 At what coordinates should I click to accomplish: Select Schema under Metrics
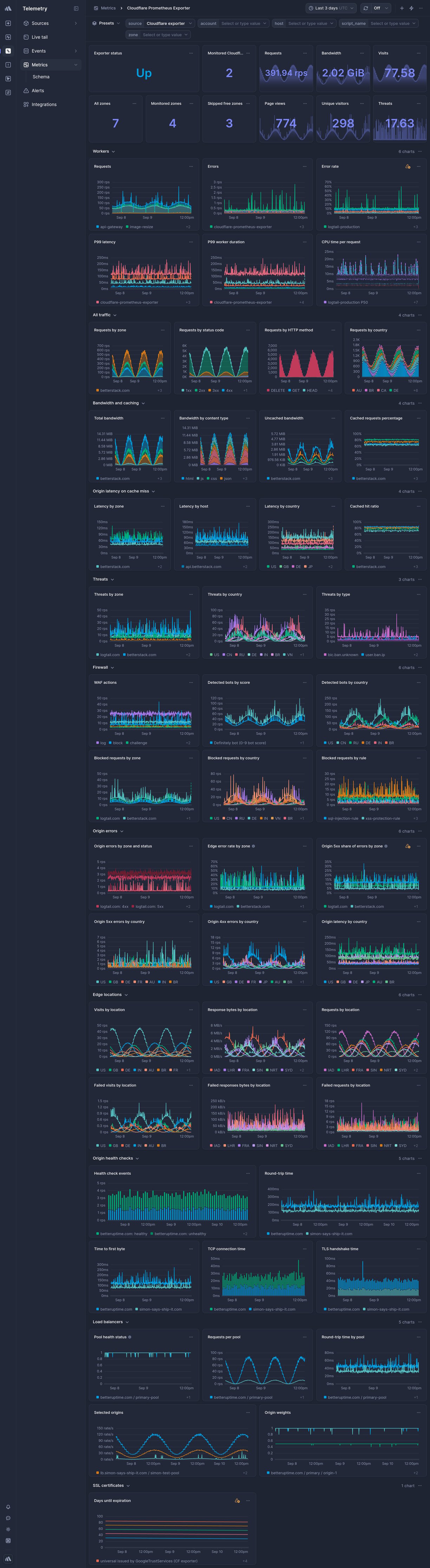click(x=41, y=77)
